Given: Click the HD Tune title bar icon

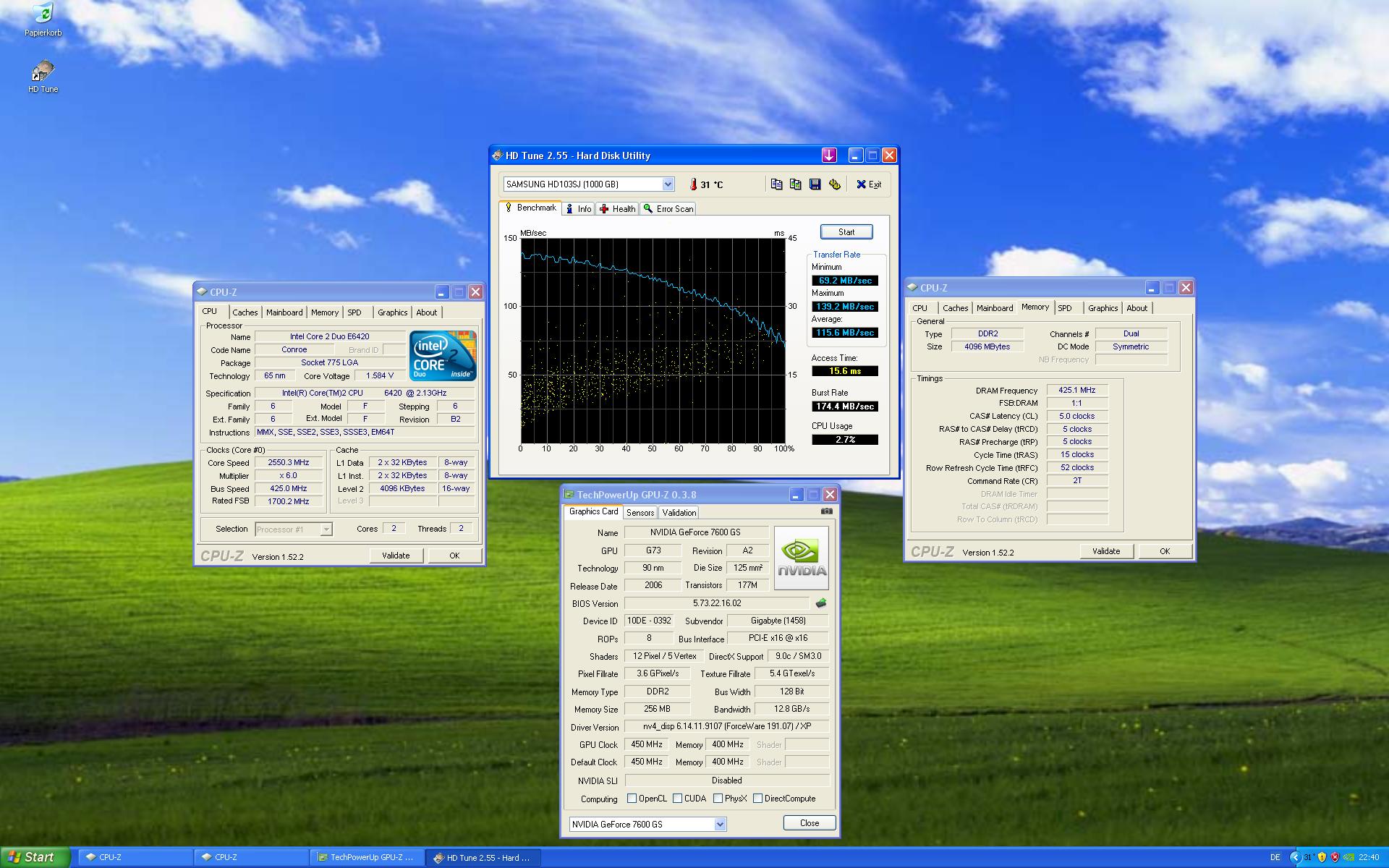Looking at the screenshot, I should pos(497,155).
